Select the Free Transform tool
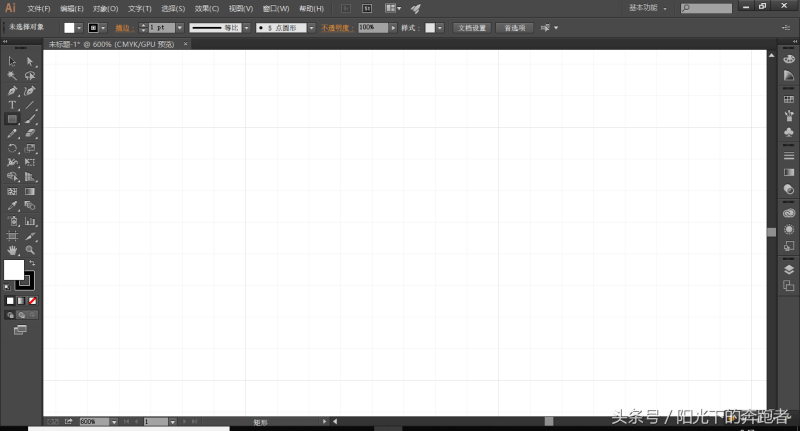Image resolution: width=800 pixels, height=431 pixels. point(30,163)
